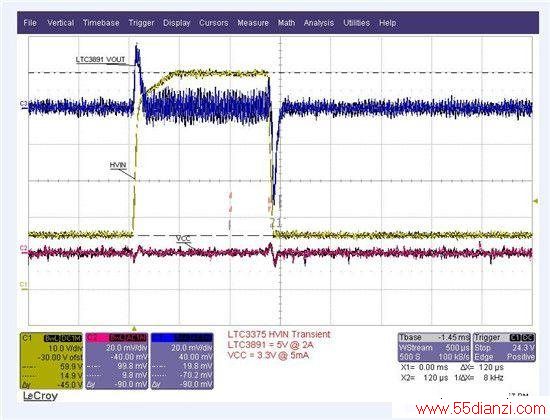This screenshot has height=420, width=550.
Task: Click the pink C2 channel descriptor box
Action: 116,361
